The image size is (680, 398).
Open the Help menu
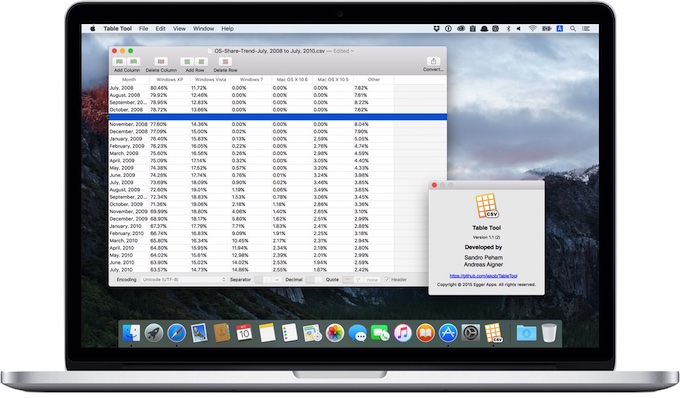227,29
